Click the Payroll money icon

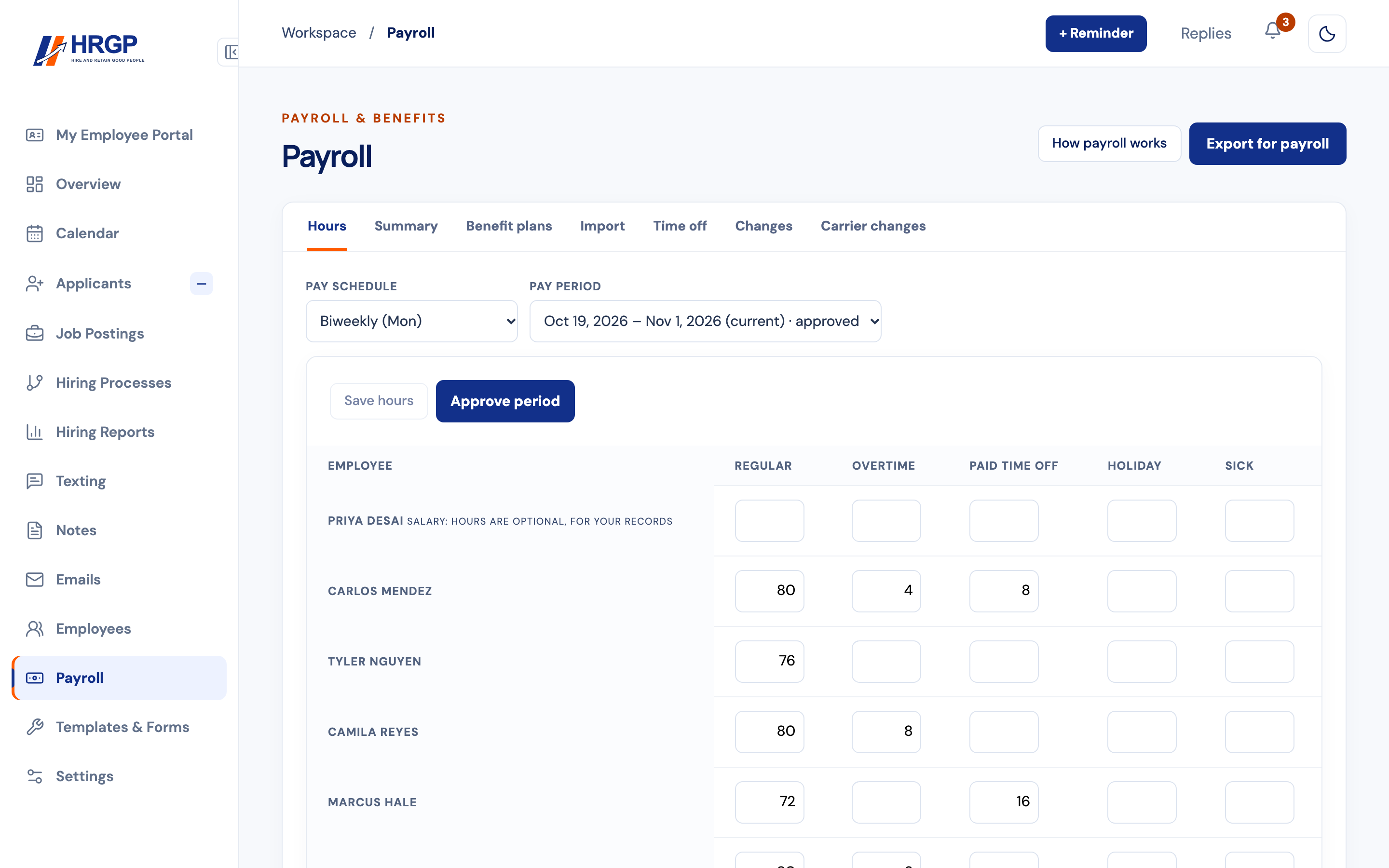34,678
